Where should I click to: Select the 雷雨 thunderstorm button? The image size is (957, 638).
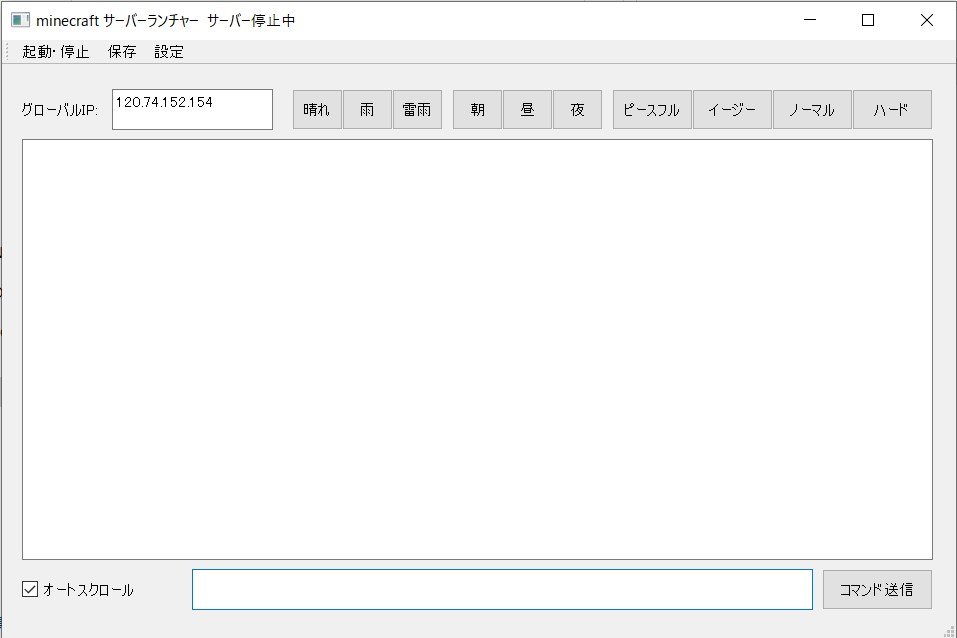click(x=417, y=110)
